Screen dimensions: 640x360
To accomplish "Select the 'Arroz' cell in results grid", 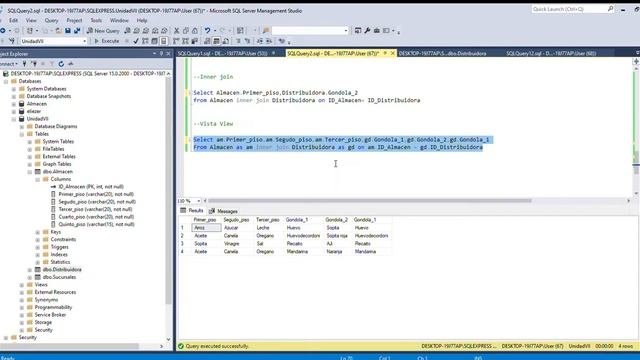I will (x=207, y=228).
